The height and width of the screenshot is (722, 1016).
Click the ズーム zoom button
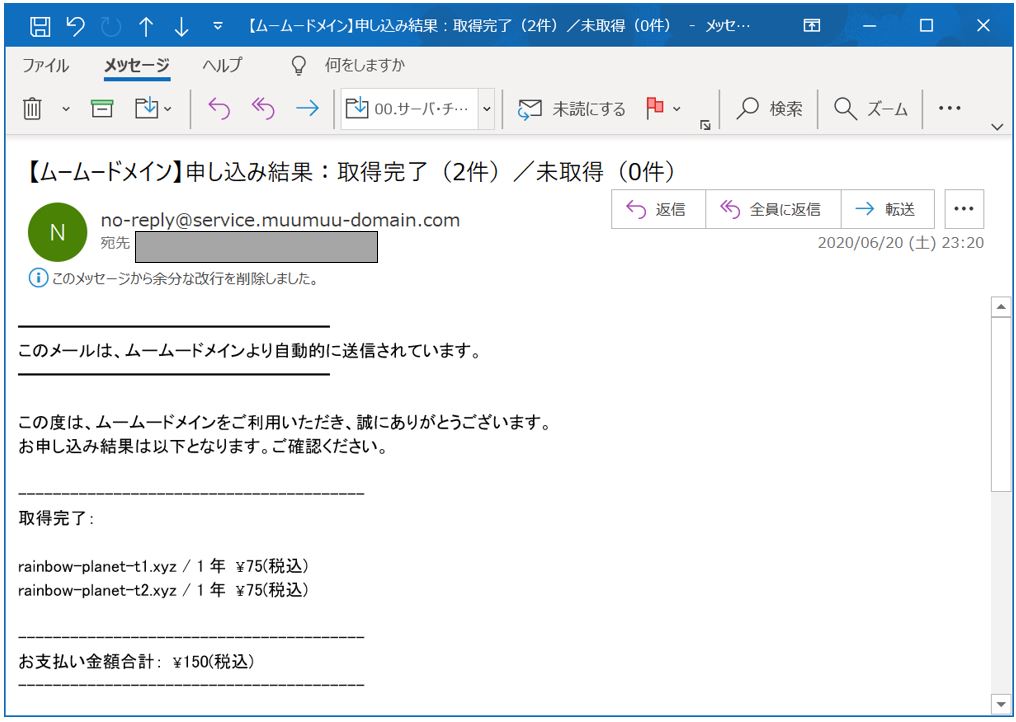pos(870,109)
